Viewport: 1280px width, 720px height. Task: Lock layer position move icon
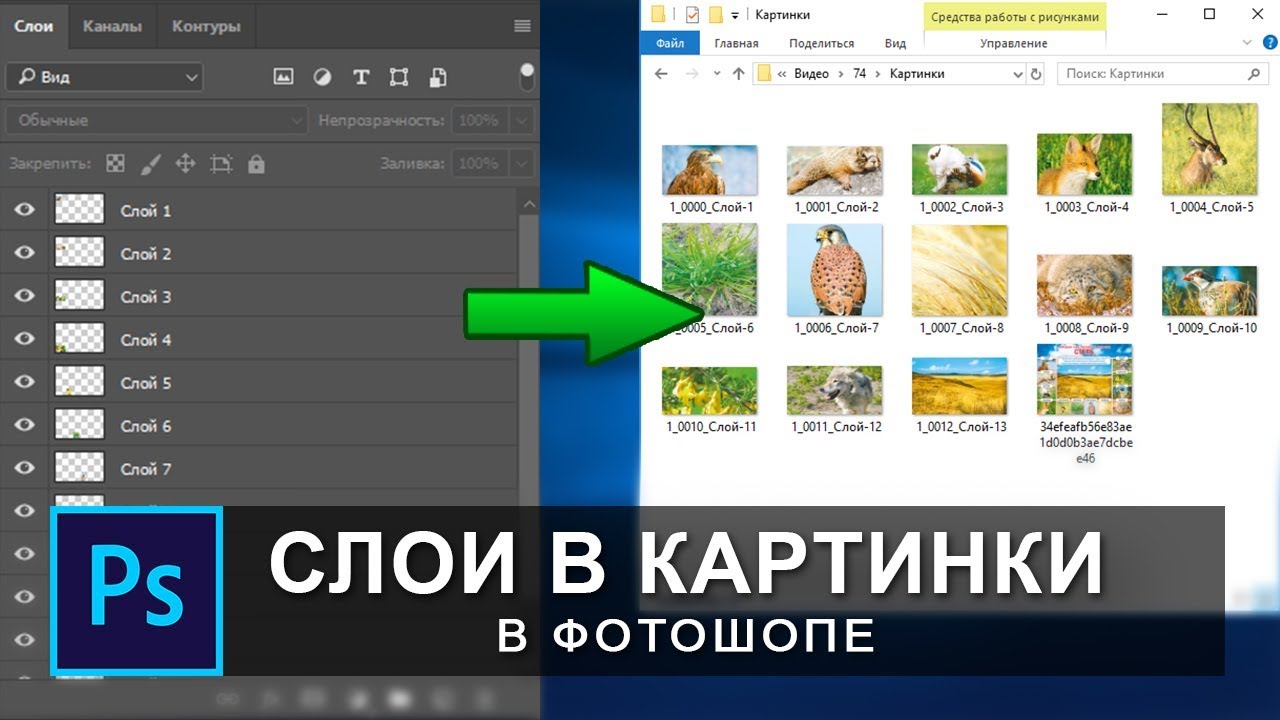(x=185, y=163)
